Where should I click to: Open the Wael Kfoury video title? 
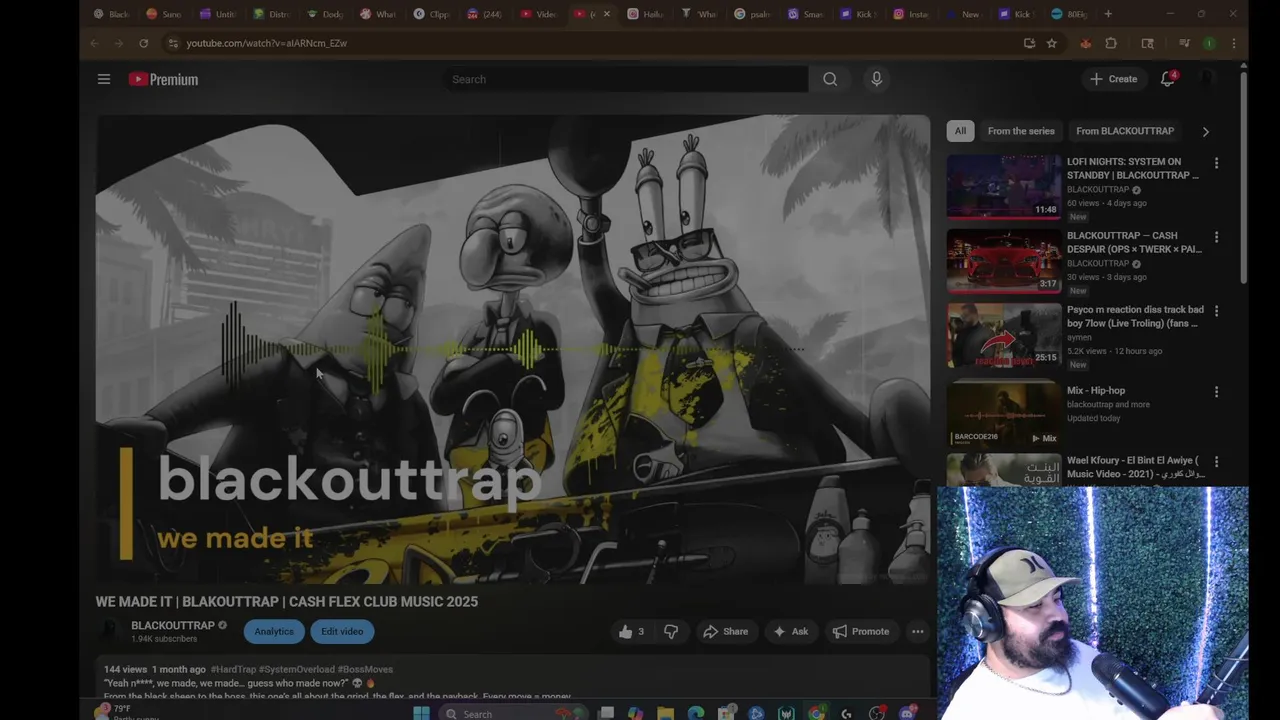tap(1135, 467)
